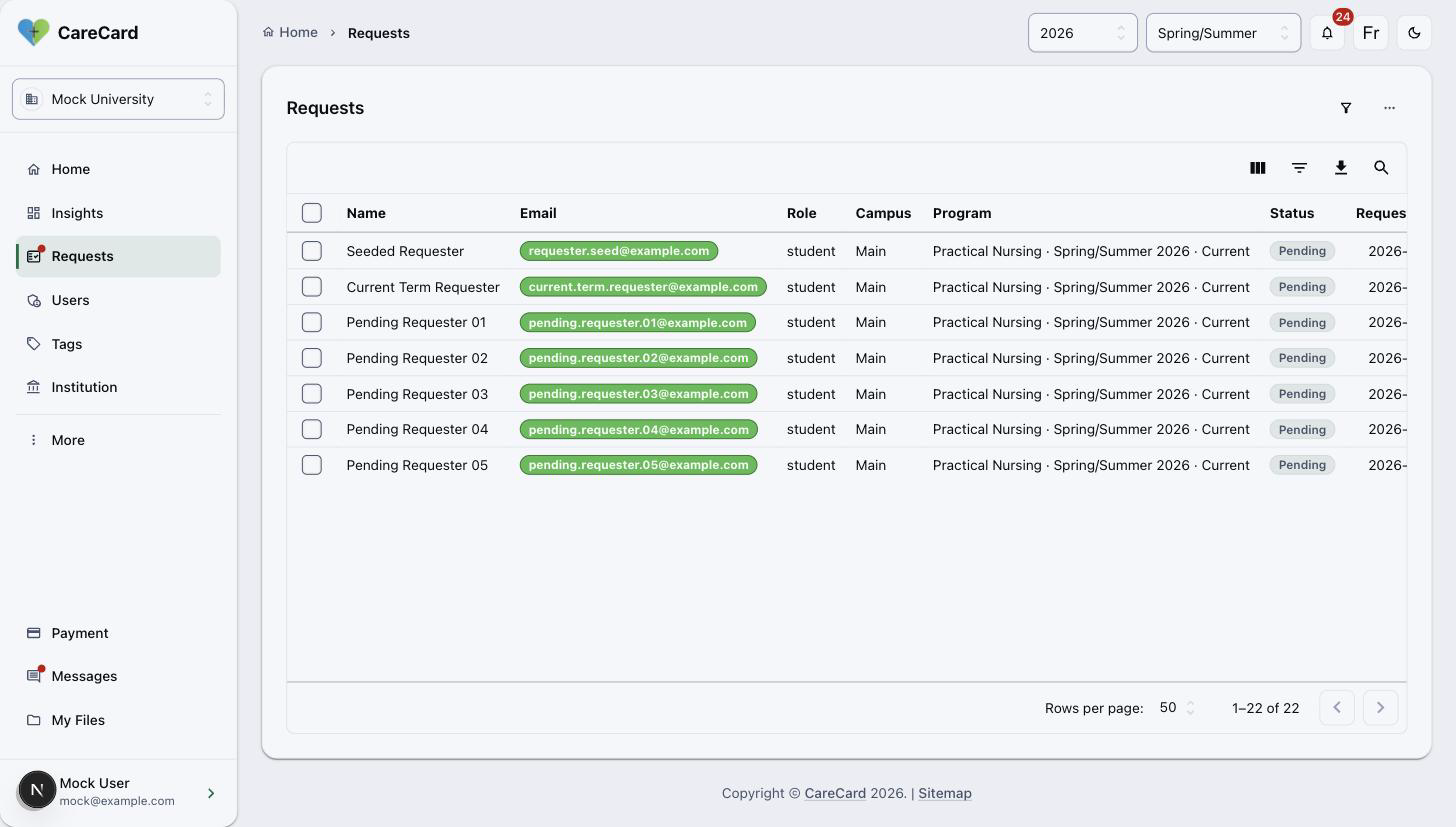Sort by the Name column header

(366, 213)
